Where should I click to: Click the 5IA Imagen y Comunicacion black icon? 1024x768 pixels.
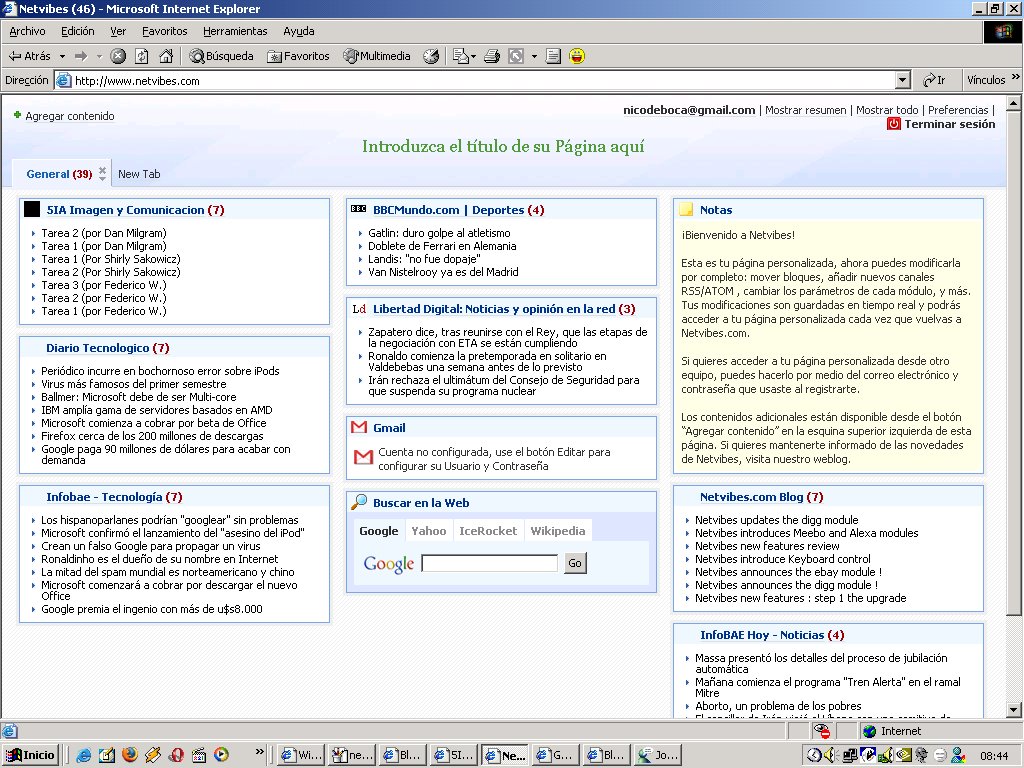pos(32,209)
